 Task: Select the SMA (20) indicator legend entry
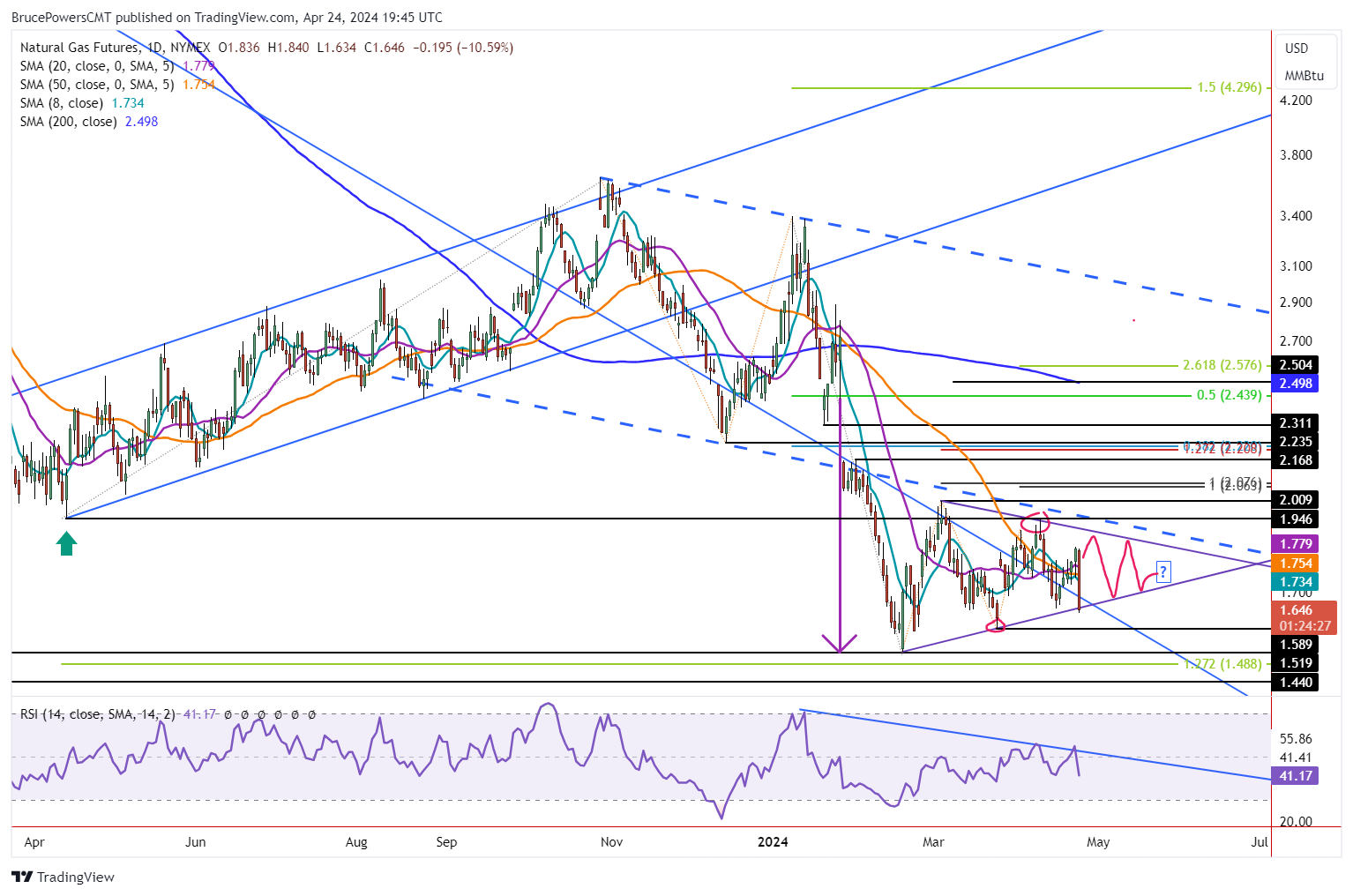pyautogui.click(x=97, y=65)
